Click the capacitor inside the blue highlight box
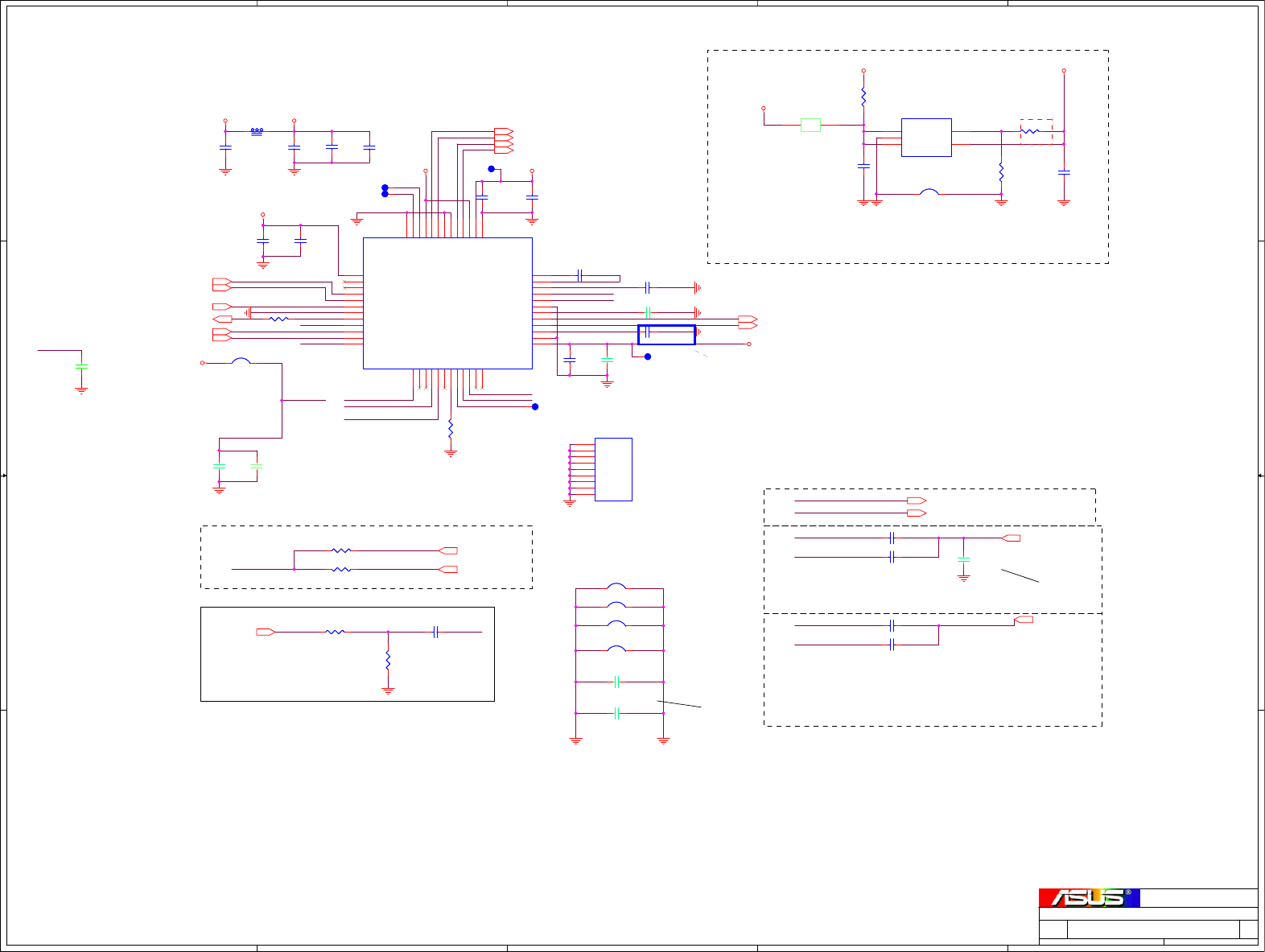1265x952 pixels. pos(648,332)
